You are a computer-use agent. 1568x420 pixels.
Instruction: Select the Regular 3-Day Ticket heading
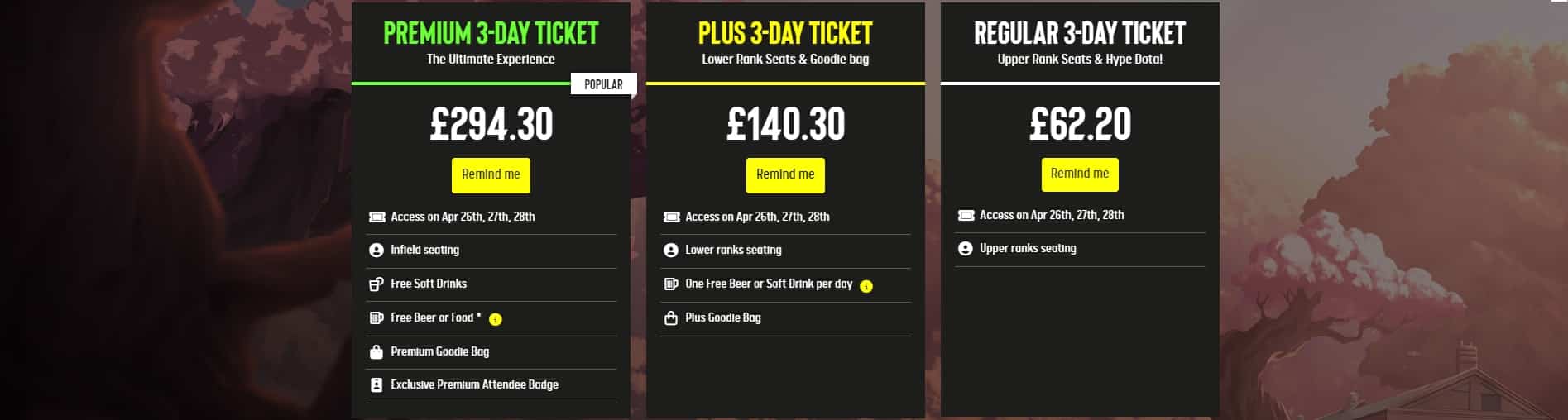coord(1080,33)
